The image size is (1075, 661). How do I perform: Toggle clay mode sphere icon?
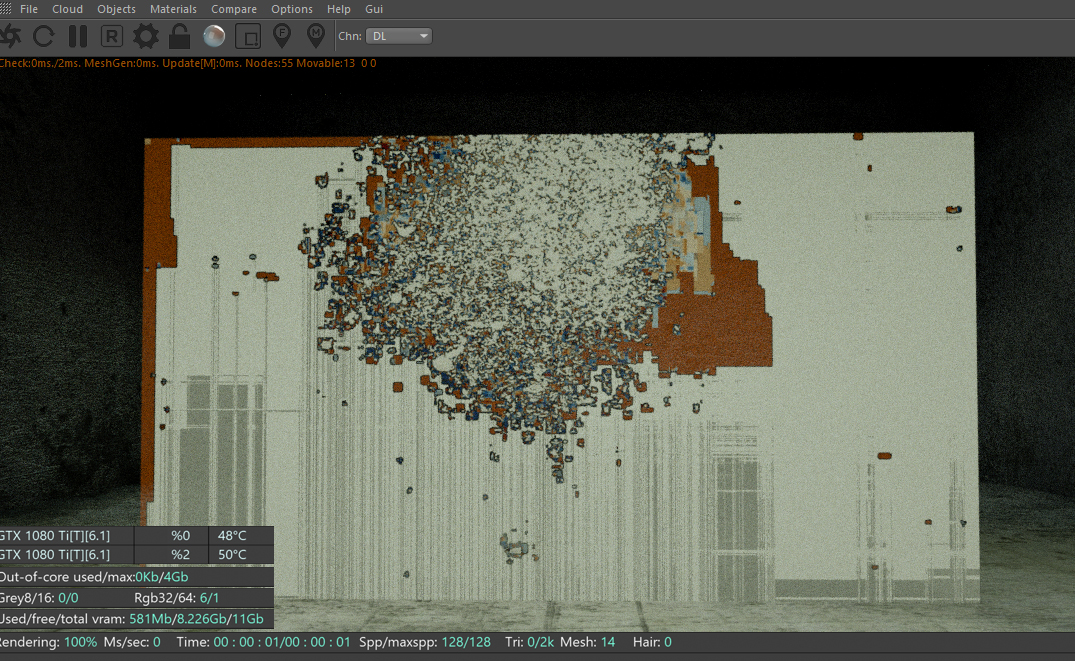click(x=214, y=36)
